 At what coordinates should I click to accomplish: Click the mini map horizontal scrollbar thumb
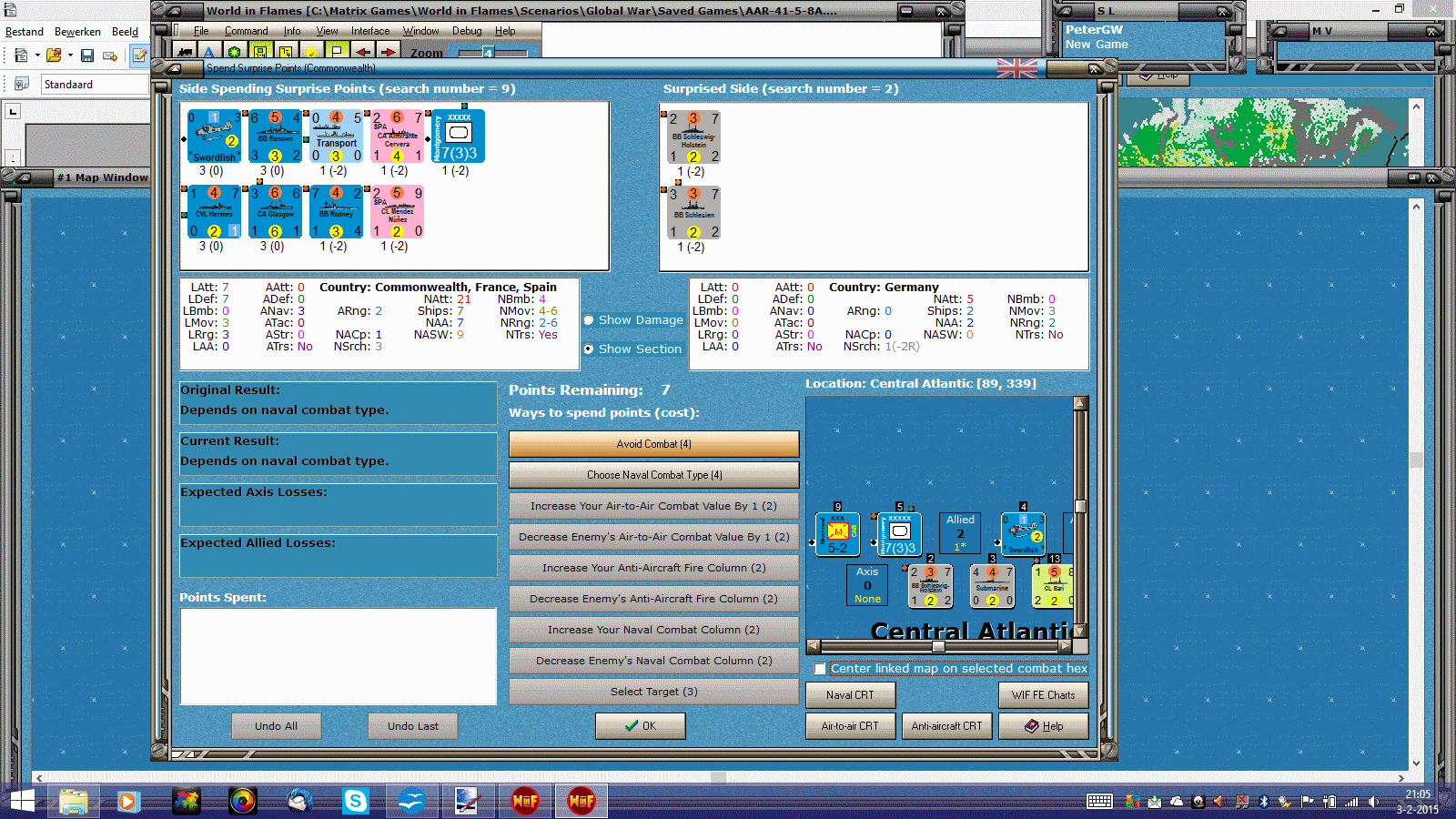(x=938, y=646)
